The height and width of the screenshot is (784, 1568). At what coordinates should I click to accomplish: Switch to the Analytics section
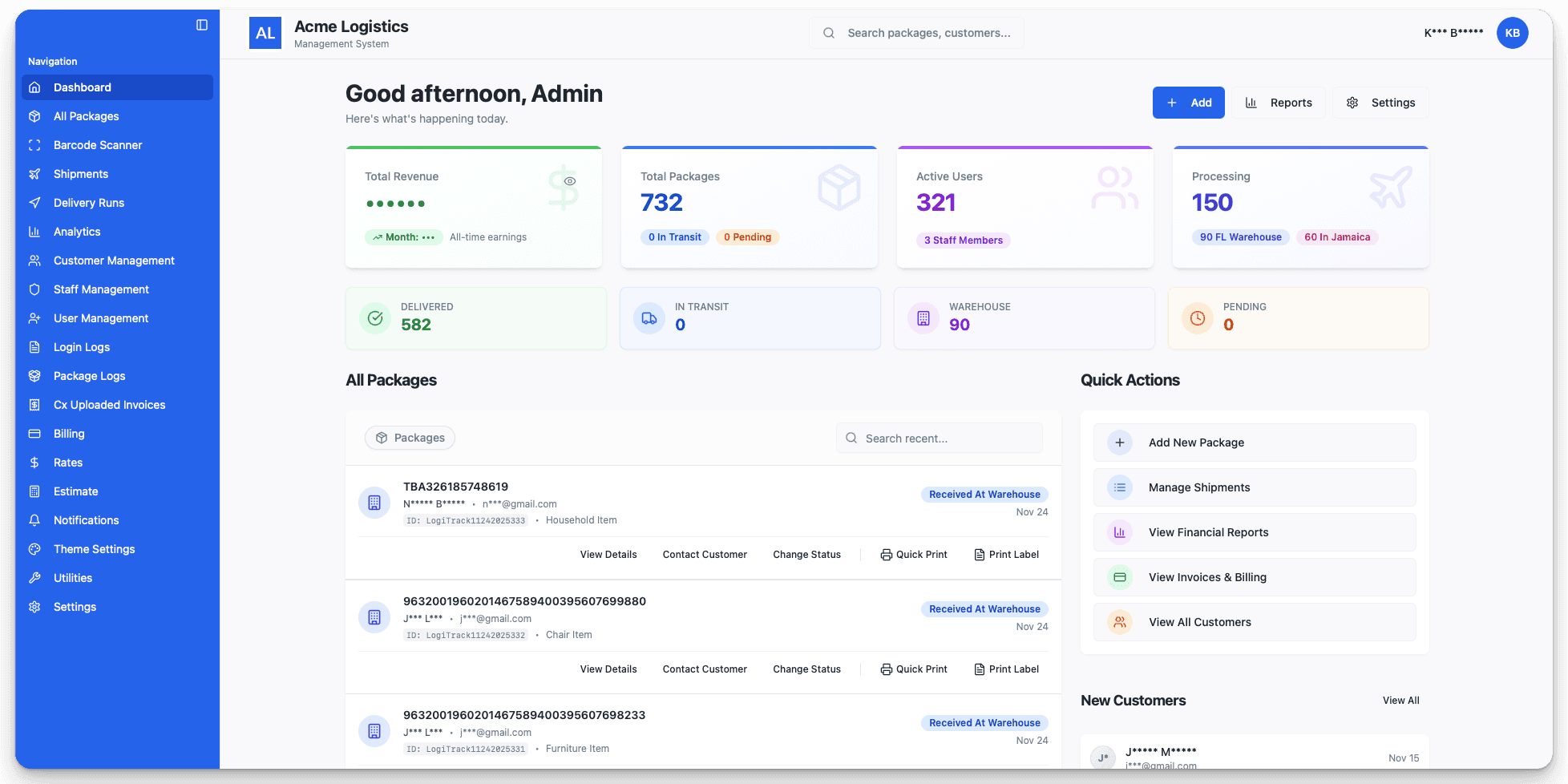(x=77, y=232)
